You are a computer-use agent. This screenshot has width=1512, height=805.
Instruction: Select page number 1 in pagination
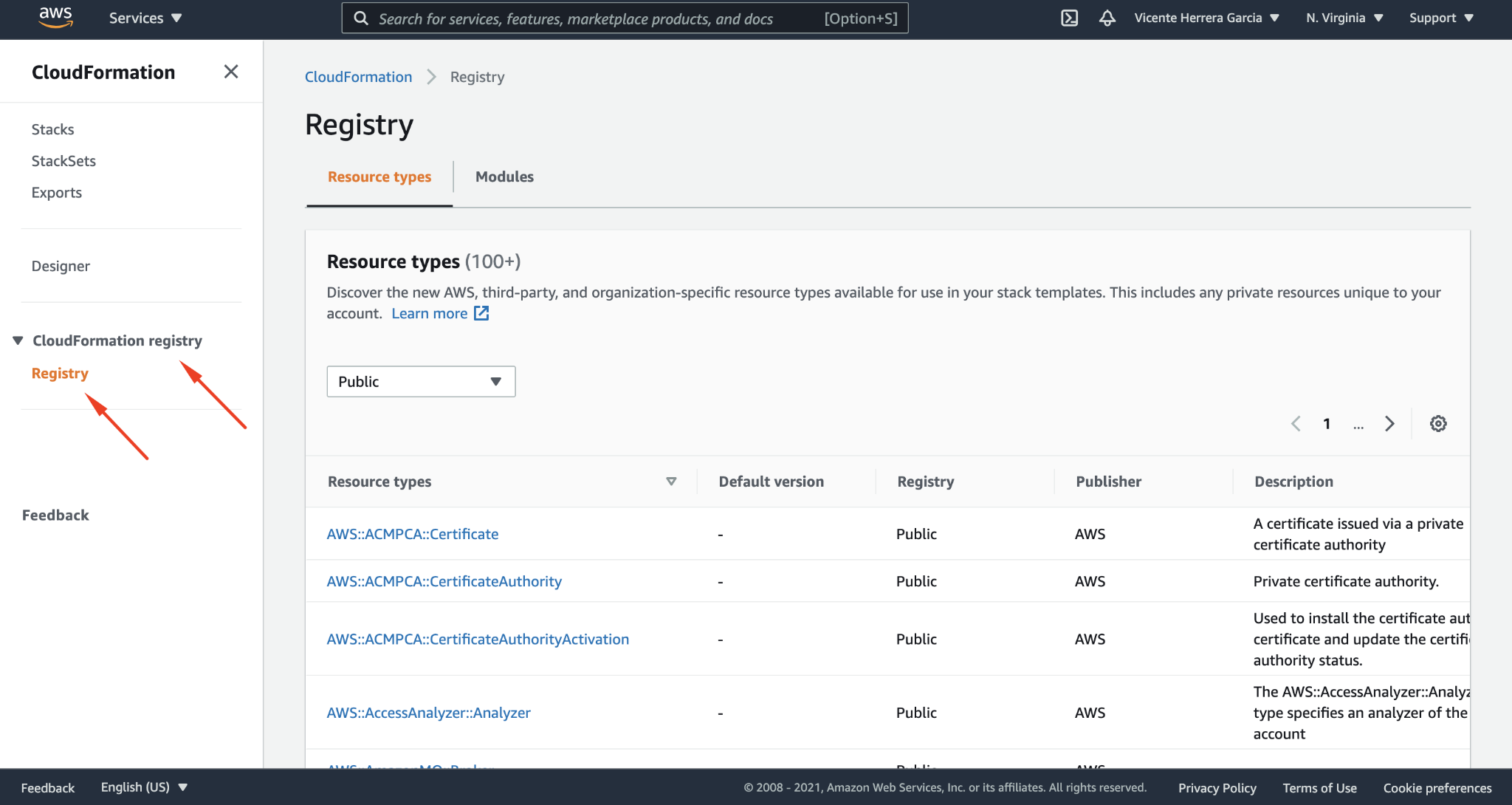(1327, 424)
